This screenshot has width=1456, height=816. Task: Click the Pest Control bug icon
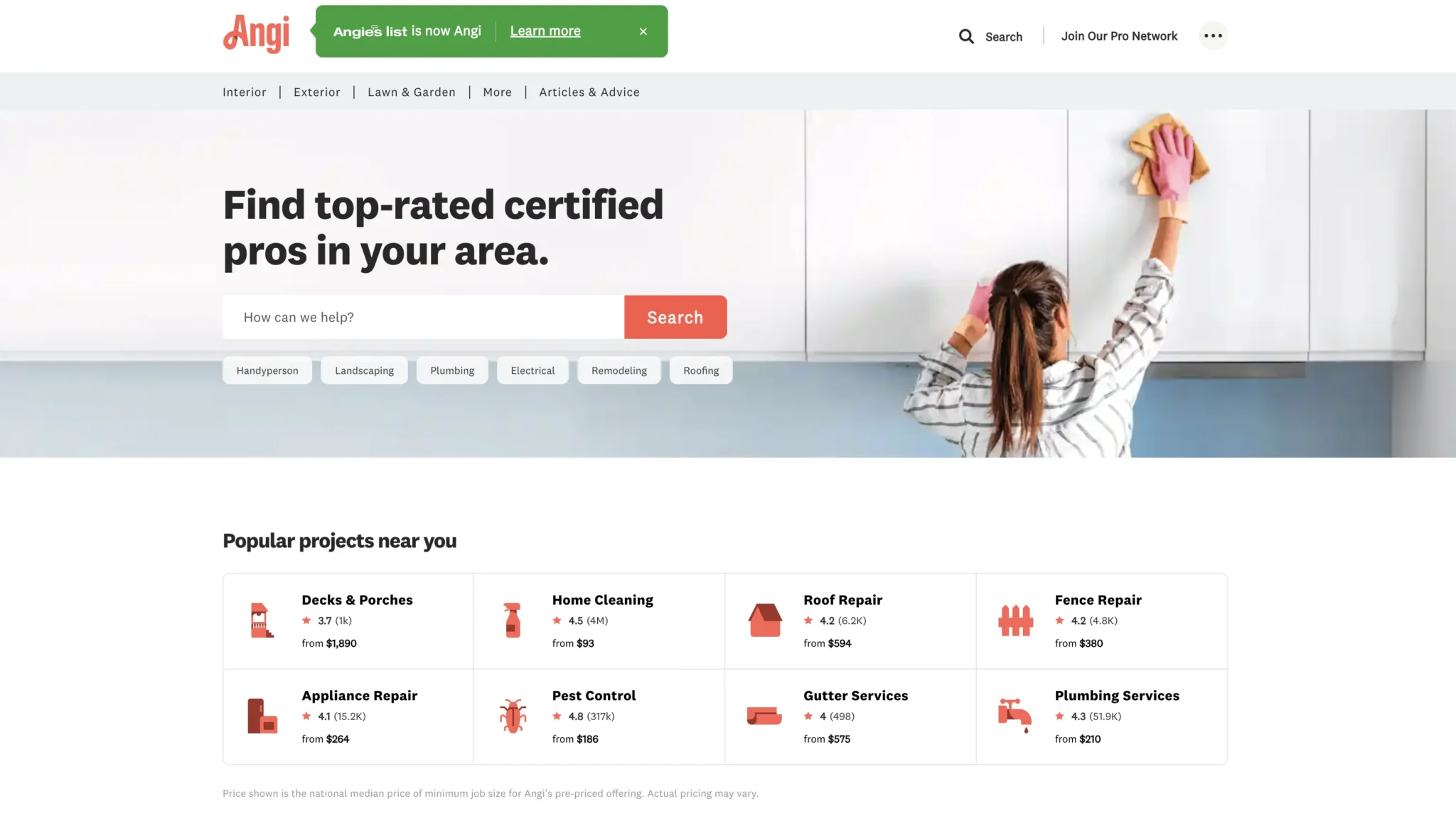(513, 716)
